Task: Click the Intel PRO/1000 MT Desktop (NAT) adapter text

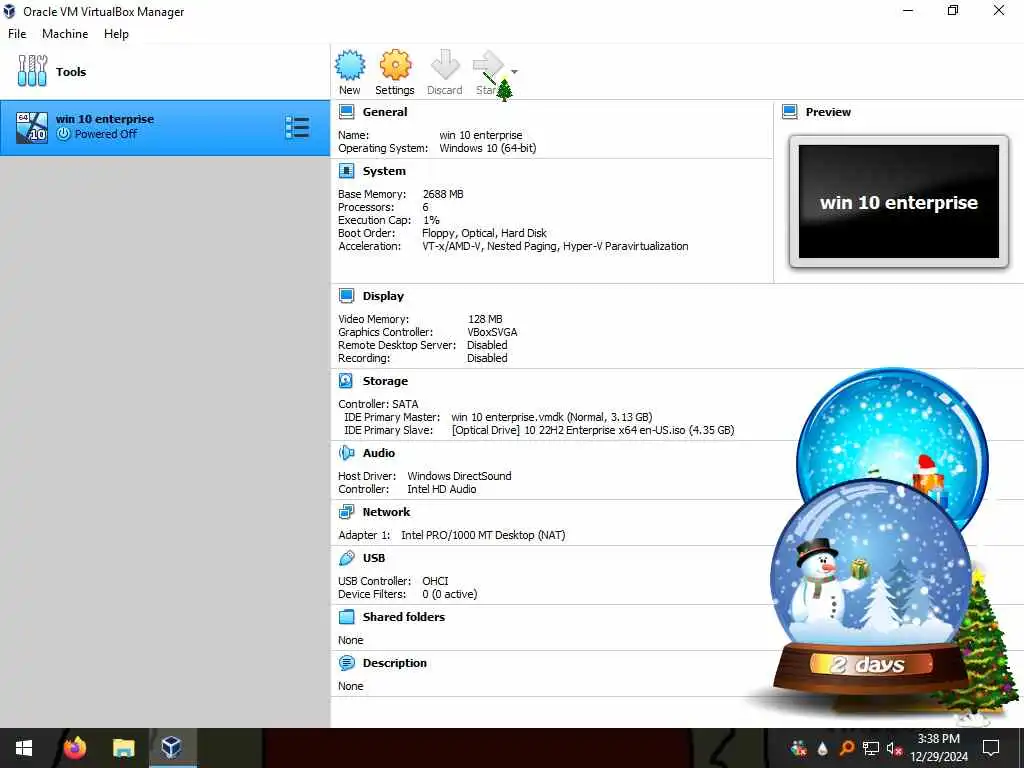Action: (483, 535)
